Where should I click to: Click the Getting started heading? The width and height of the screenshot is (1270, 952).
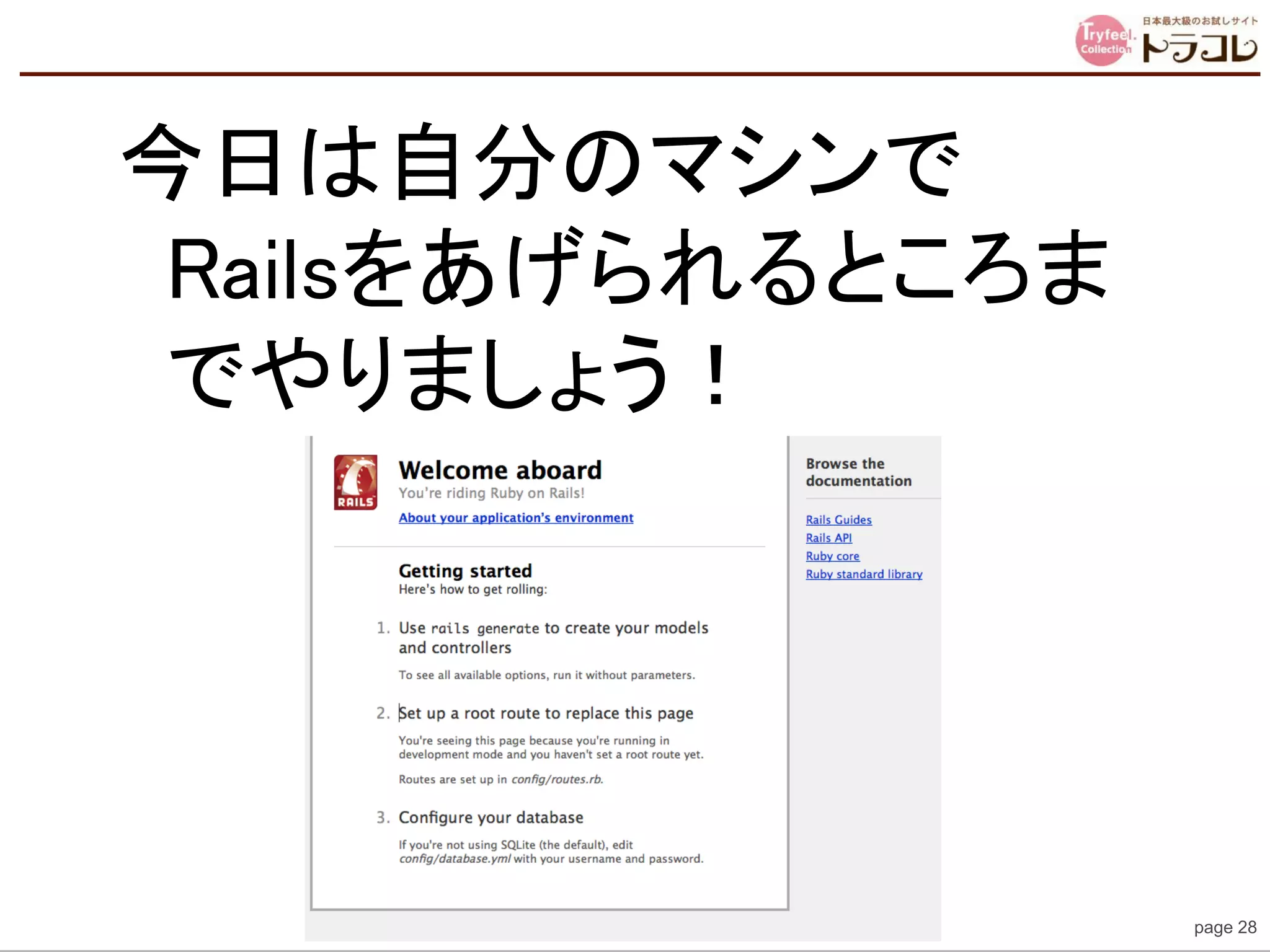coord(465,571)
